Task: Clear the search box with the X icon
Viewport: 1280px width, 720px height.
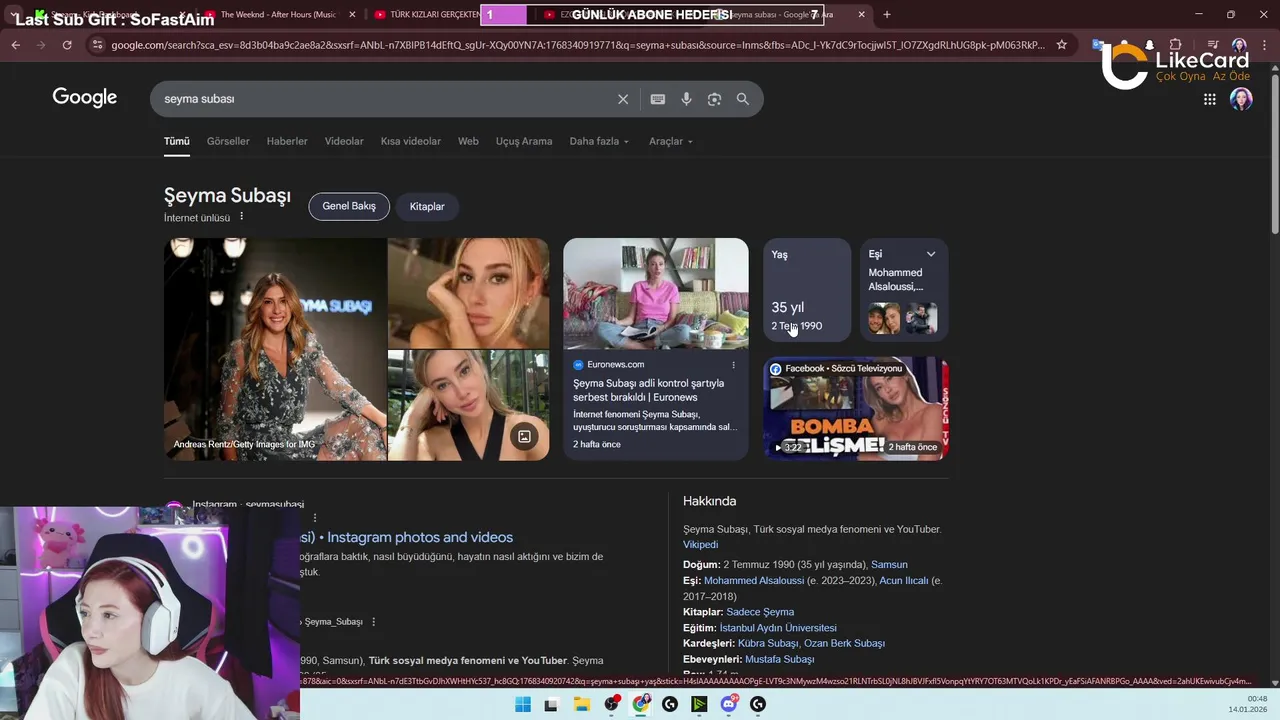Action: pos(623,99)
